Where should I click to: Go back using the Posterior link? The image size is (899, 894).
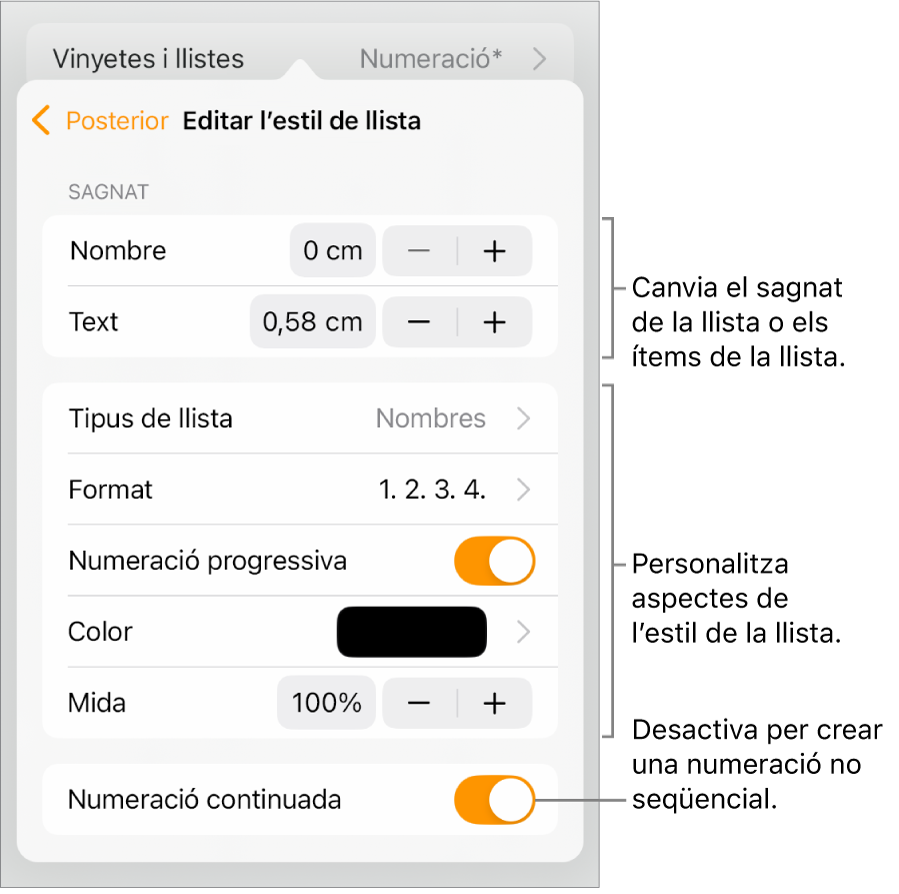coord(117,121)
